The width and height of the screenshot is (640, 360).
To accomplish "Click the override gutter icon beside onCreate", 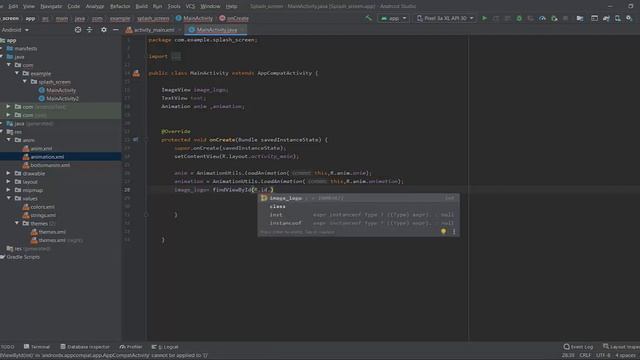I will click(136, 140).
